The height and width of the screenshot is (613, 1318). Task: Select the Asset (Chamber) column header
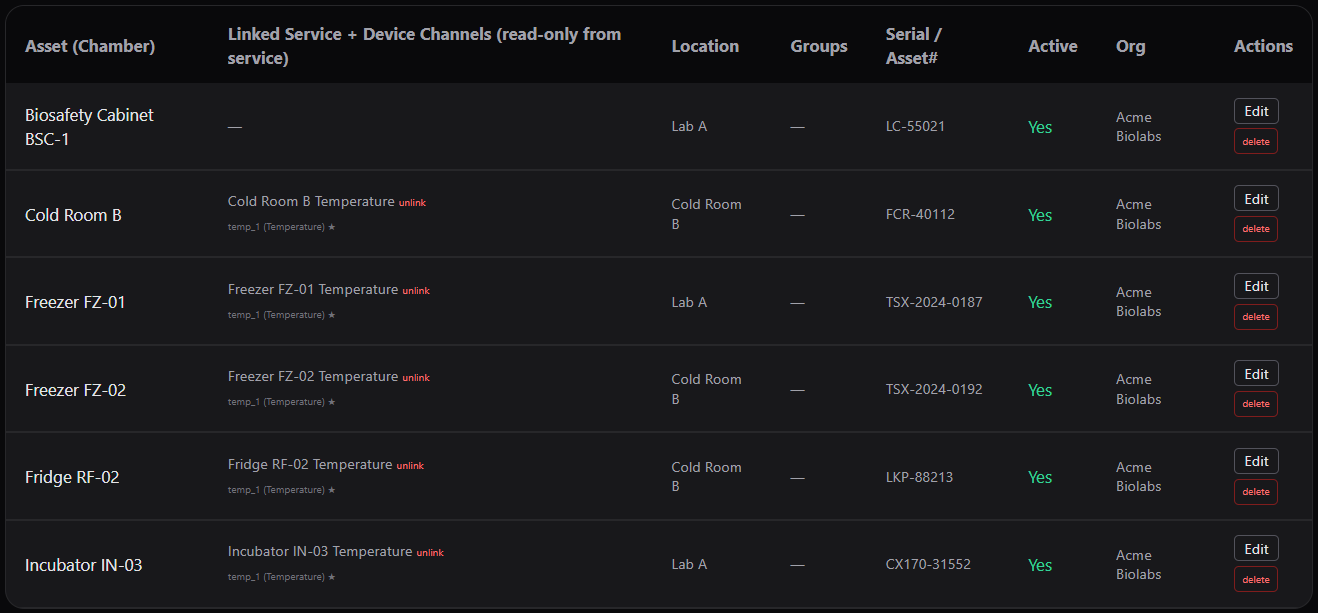[90, 46]
